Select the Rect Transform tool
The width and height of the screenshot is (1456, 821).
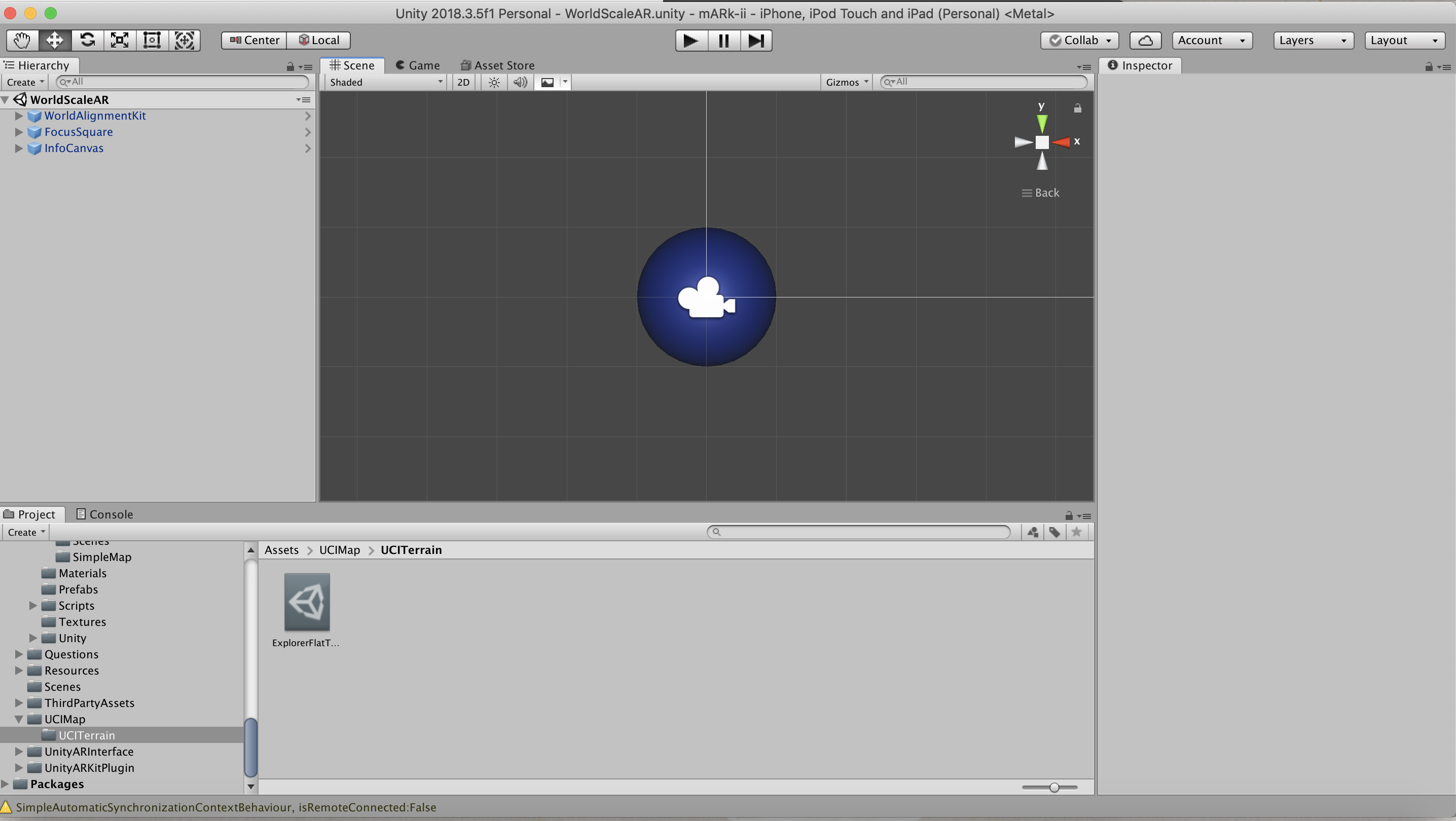(152, 40)
